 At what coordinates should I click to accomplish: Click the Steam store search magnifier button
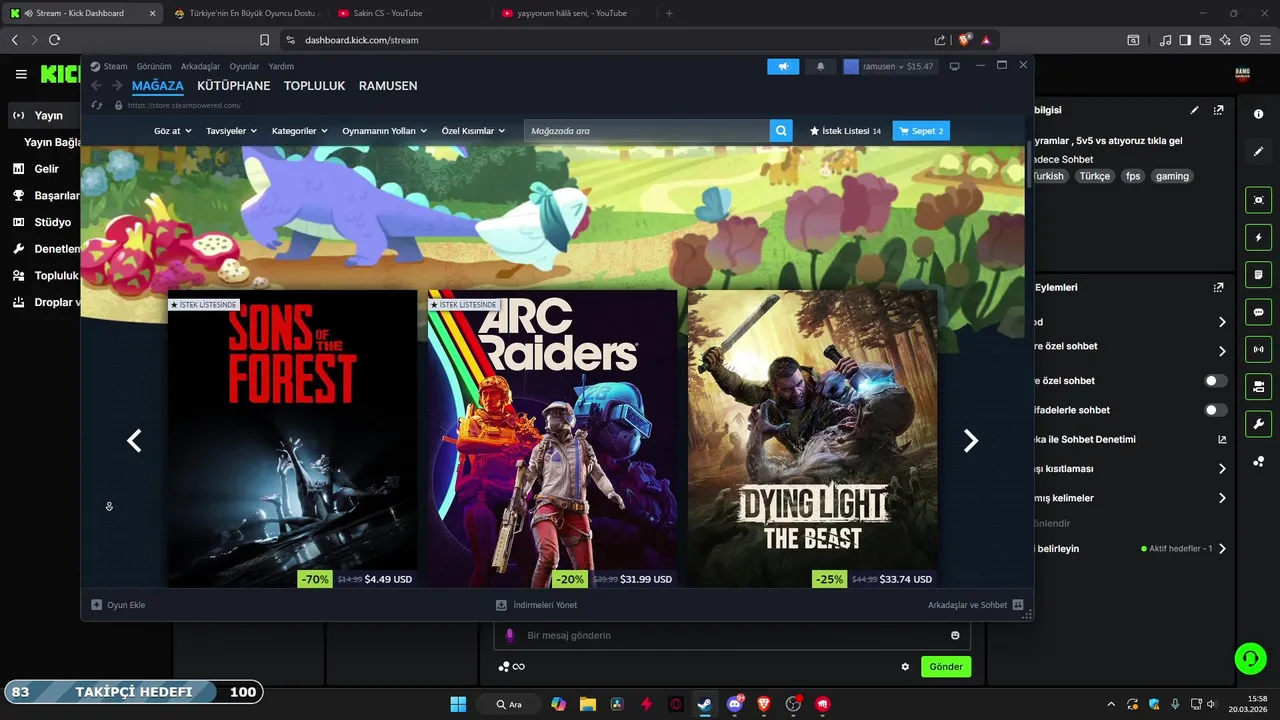[x=781, y=131]
